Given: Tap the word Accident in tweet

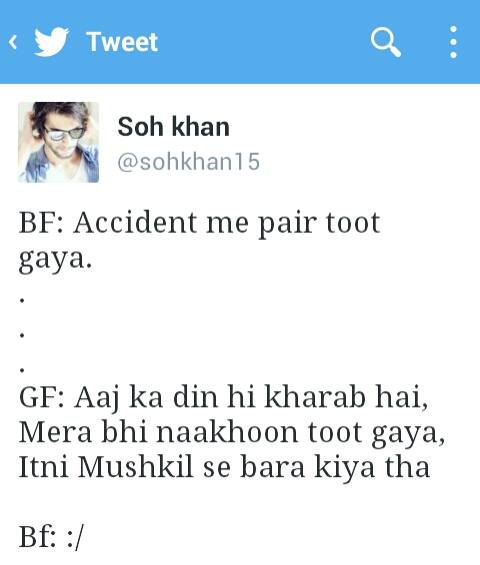Looking at the screenshot, I should coord(135,223).
